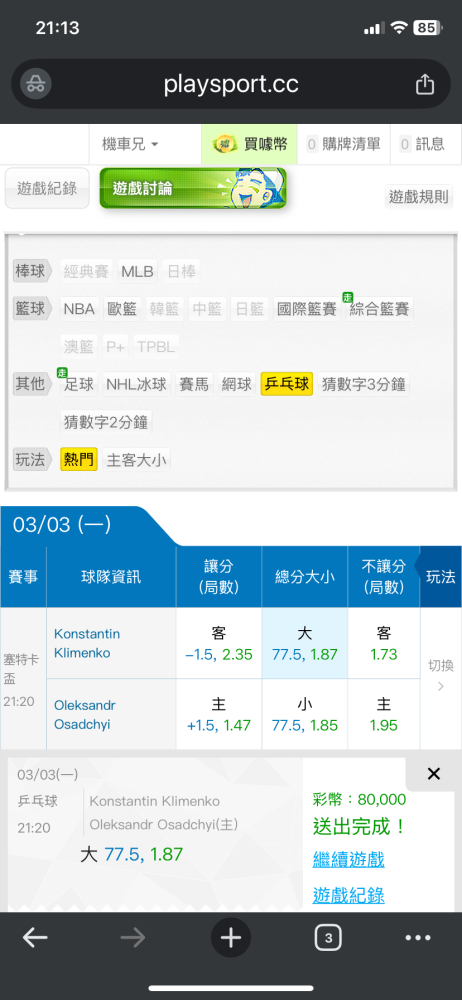Screen dimensions: 462x1000
Task: Select 歐籃 league tab
Action: click(x=122, y=309)
